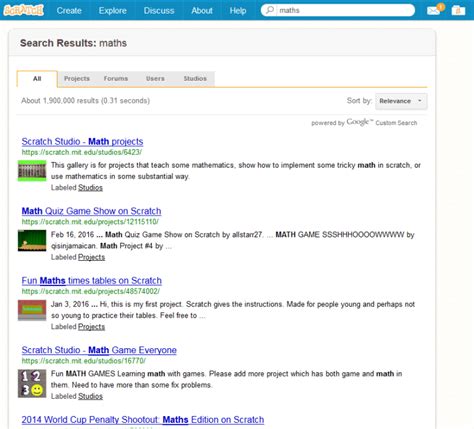Click the 'About 1,900,000 results' text

85,101
